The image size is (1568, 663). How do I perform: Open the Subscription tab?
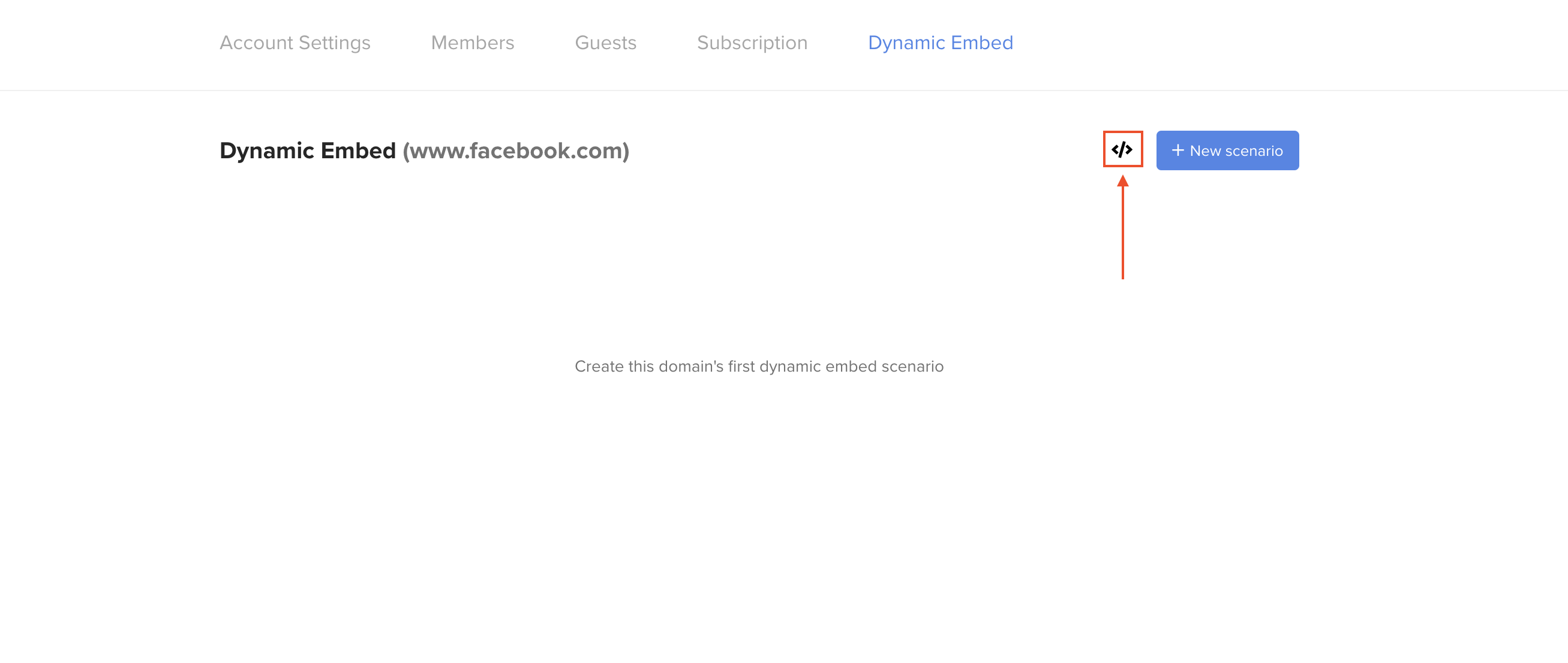coord(752,43)
